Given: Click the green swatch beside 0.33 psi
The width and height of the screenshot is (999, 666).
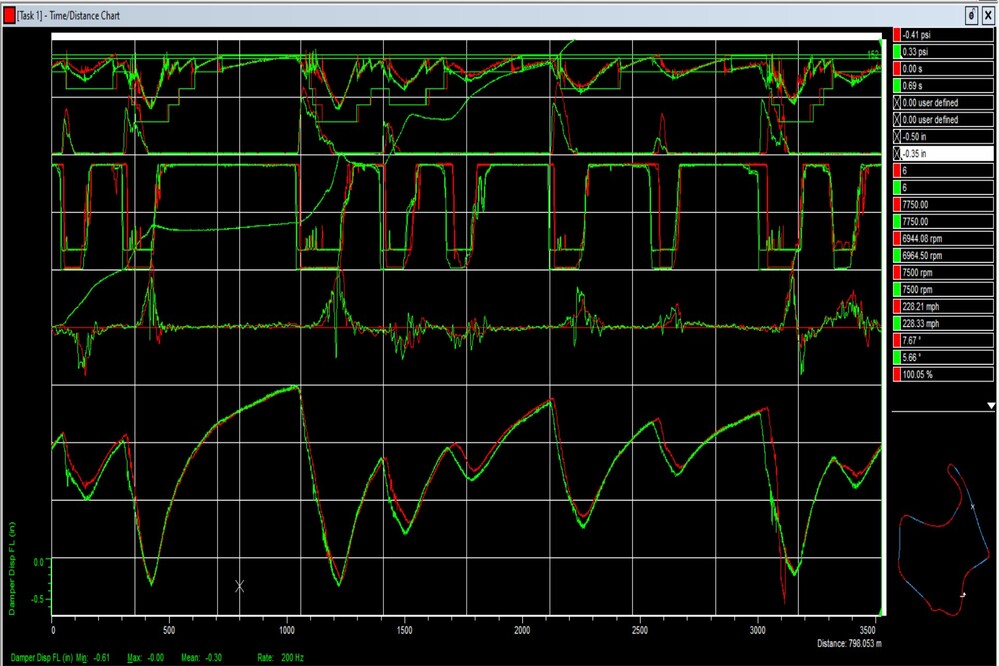Looking at the screenshot, I should pos(897,52).
